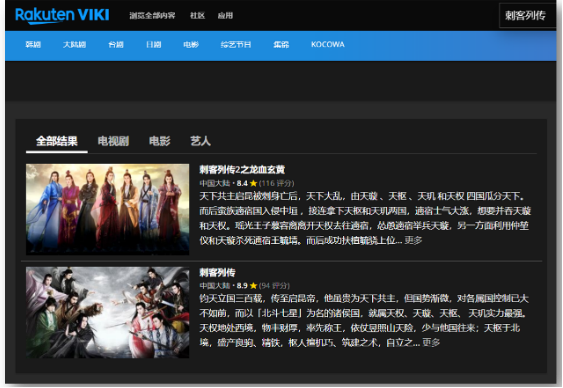Click the 刺客列传2之龙血玄黄 title link
This screenshot has height=388, width=563.
(x=242, y=169)
